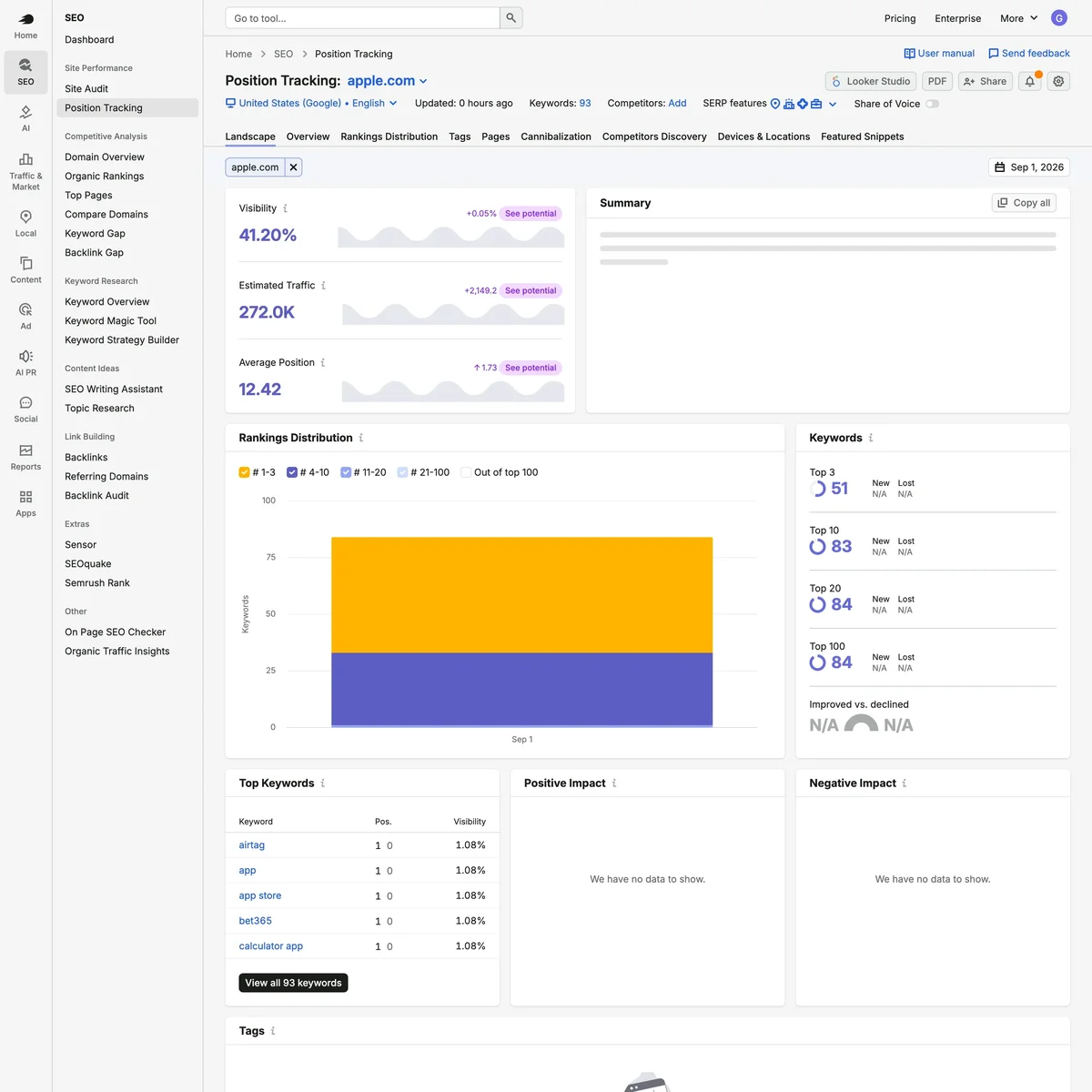Open the Cannibalization tab
Image resolution: width=1092 pixels, height=1092 pixels.
(556, 136)
